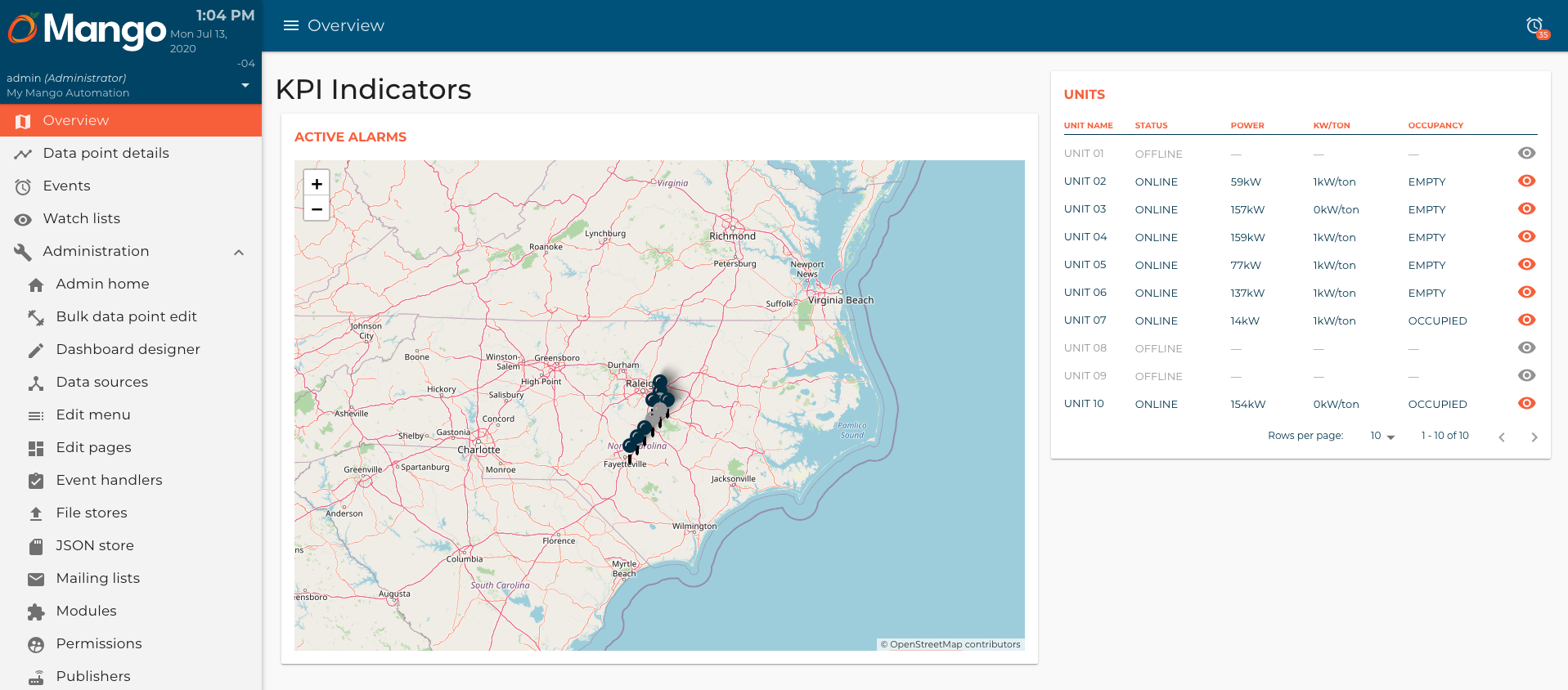
Task: Sort table by KW/TON column
Action: 1332,126
